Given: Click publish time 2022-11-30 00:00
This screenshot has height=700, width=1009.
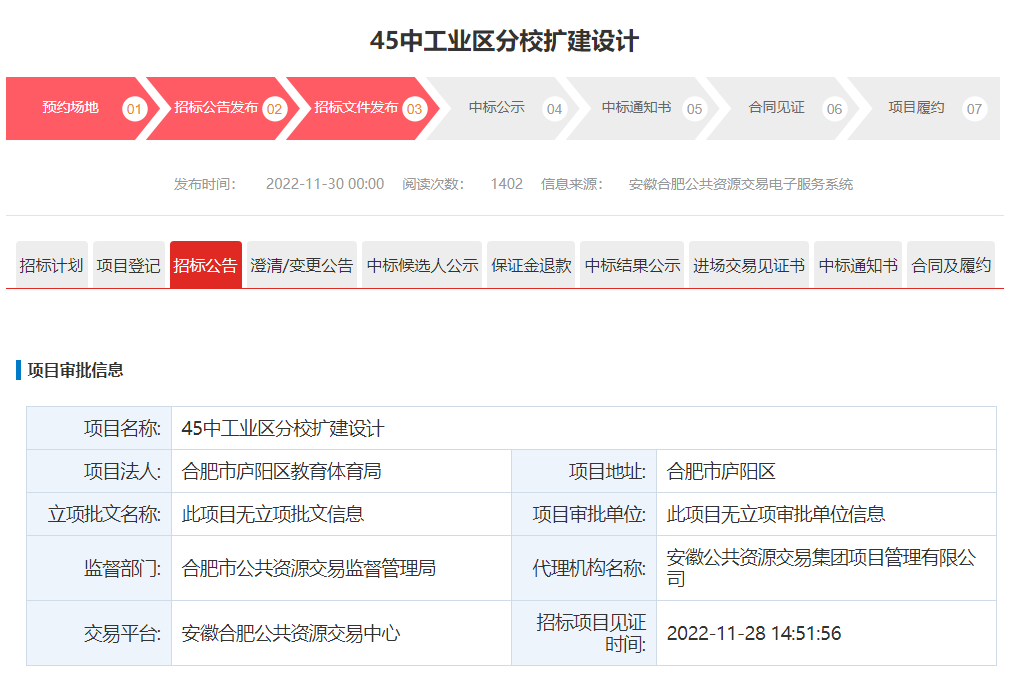Looking at the screenshot, I should pos(325,184).
